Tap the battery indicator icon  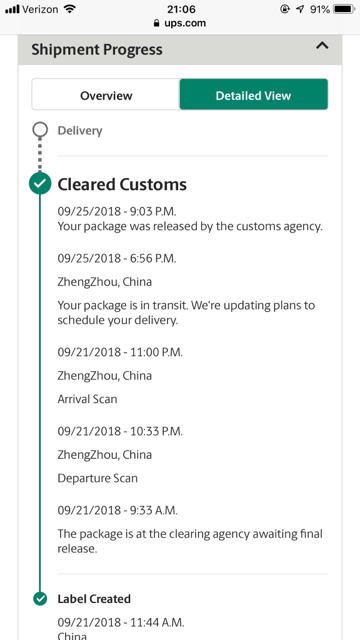344,9
